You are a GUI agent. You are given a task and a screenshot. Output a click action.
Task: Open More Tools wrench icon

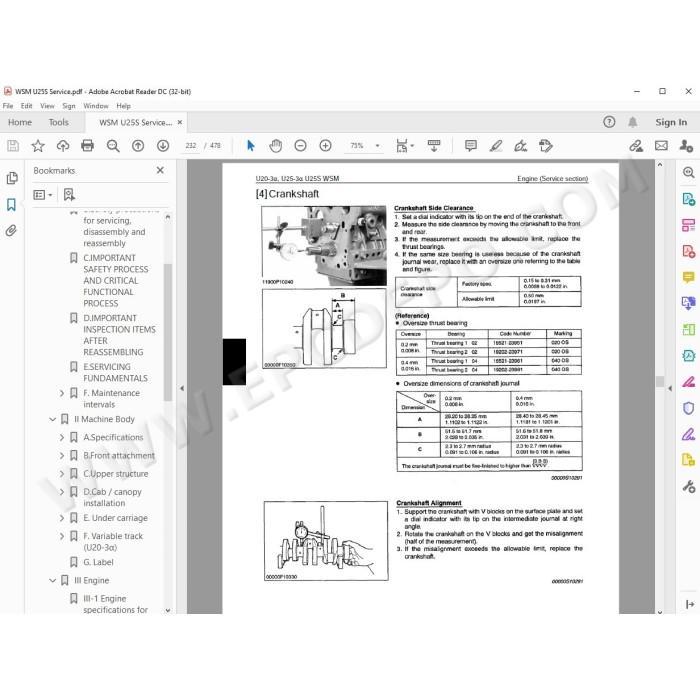(x=688, y=486)
